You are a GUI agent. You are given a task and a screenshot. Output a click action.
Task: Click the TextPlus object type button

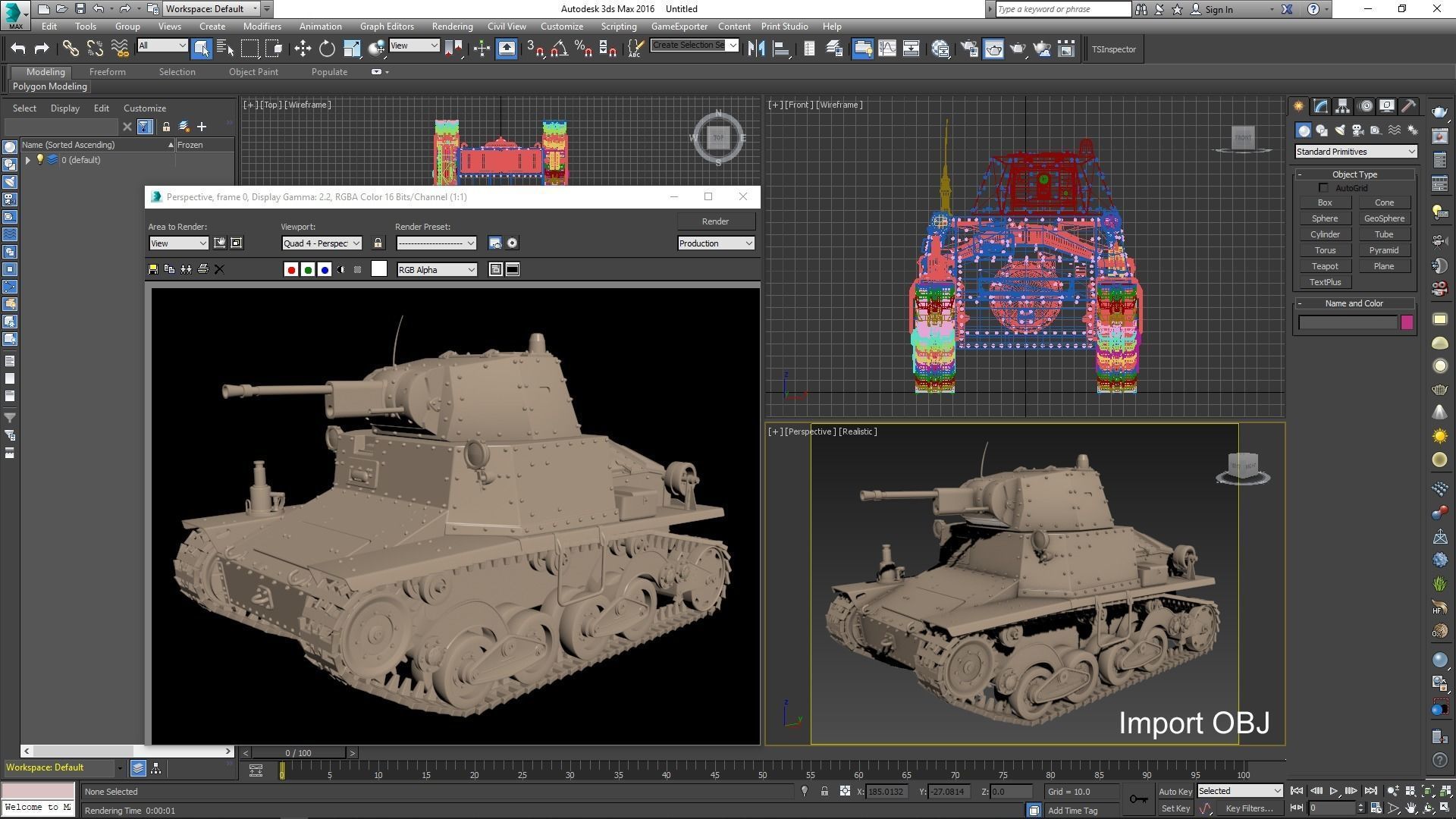(1325, 282)
